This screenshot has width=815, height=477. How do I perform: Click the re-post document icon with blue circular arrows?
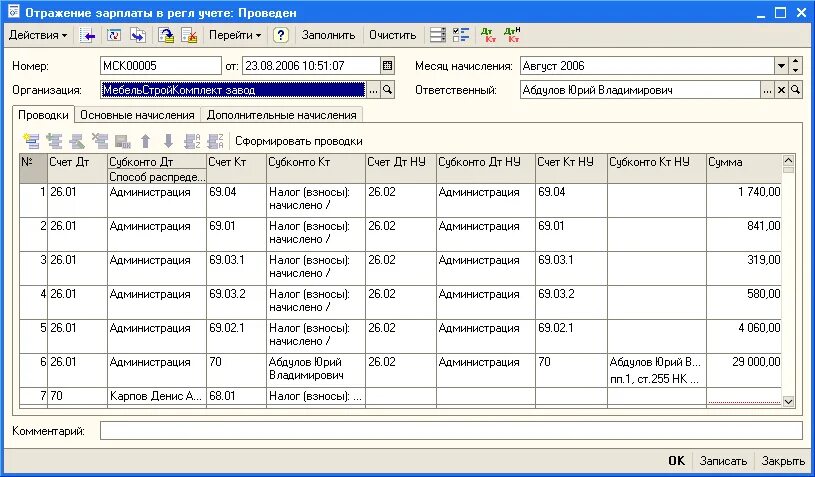pos(114,35)
